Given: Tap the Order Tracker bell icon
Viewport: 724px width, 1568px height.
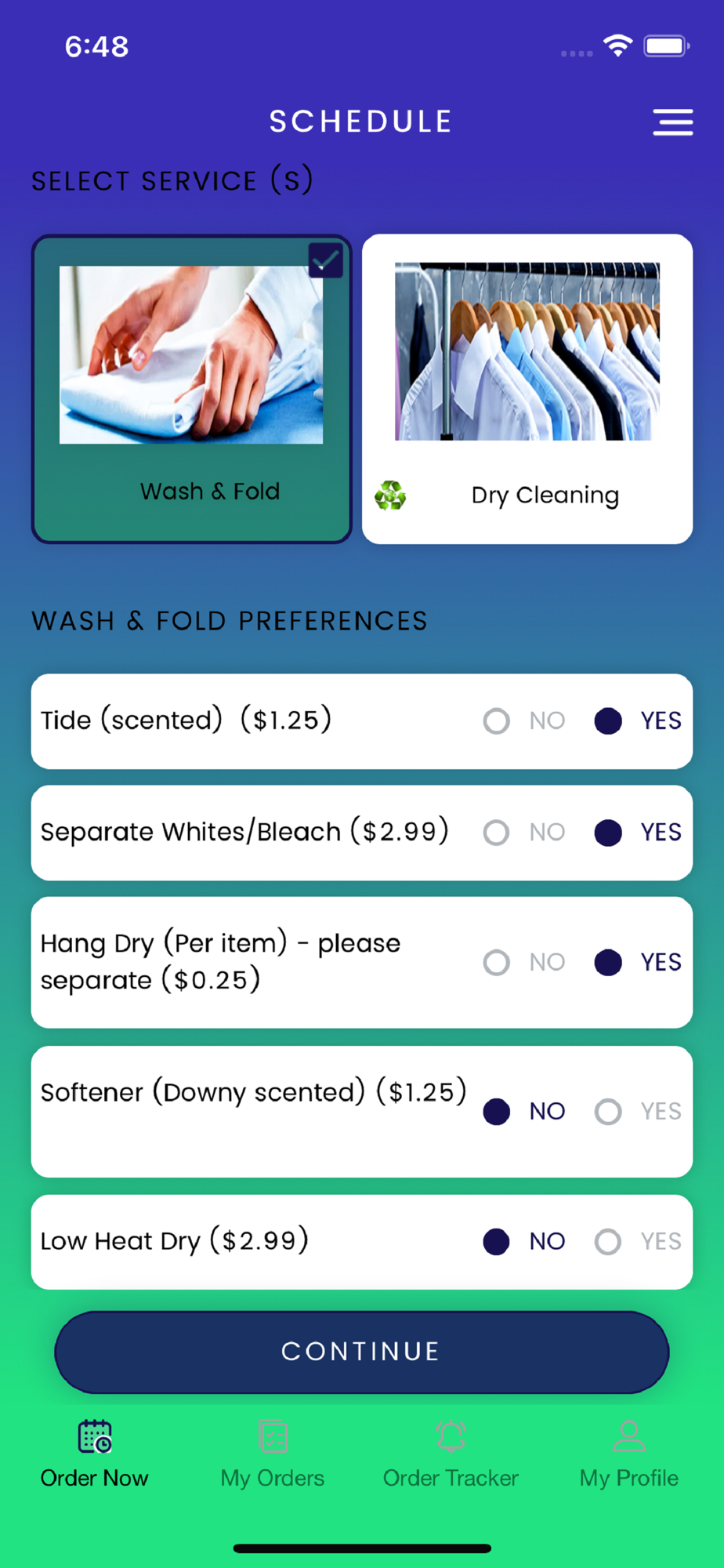Looking at the screenshot, I should click(x=451, y=1436).
